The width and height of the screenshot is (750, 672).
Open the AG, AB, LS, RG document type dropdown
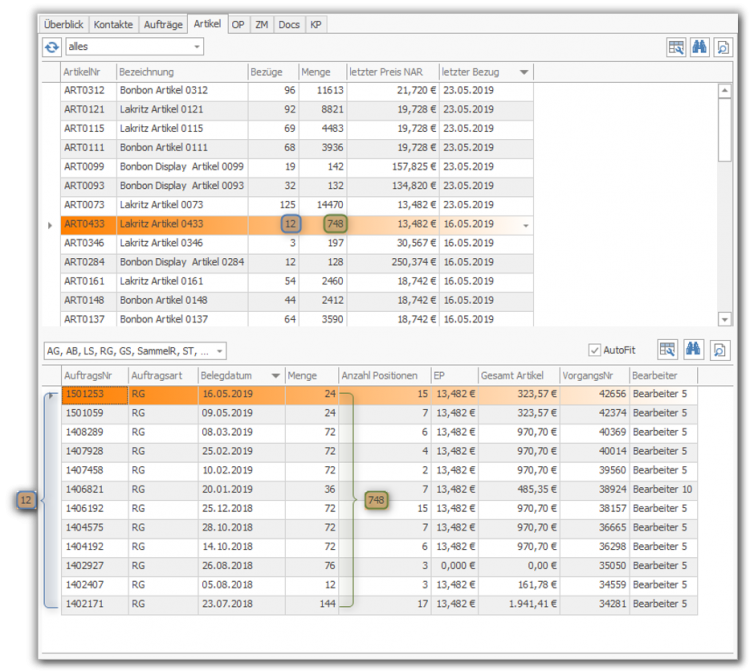point(220,352)
